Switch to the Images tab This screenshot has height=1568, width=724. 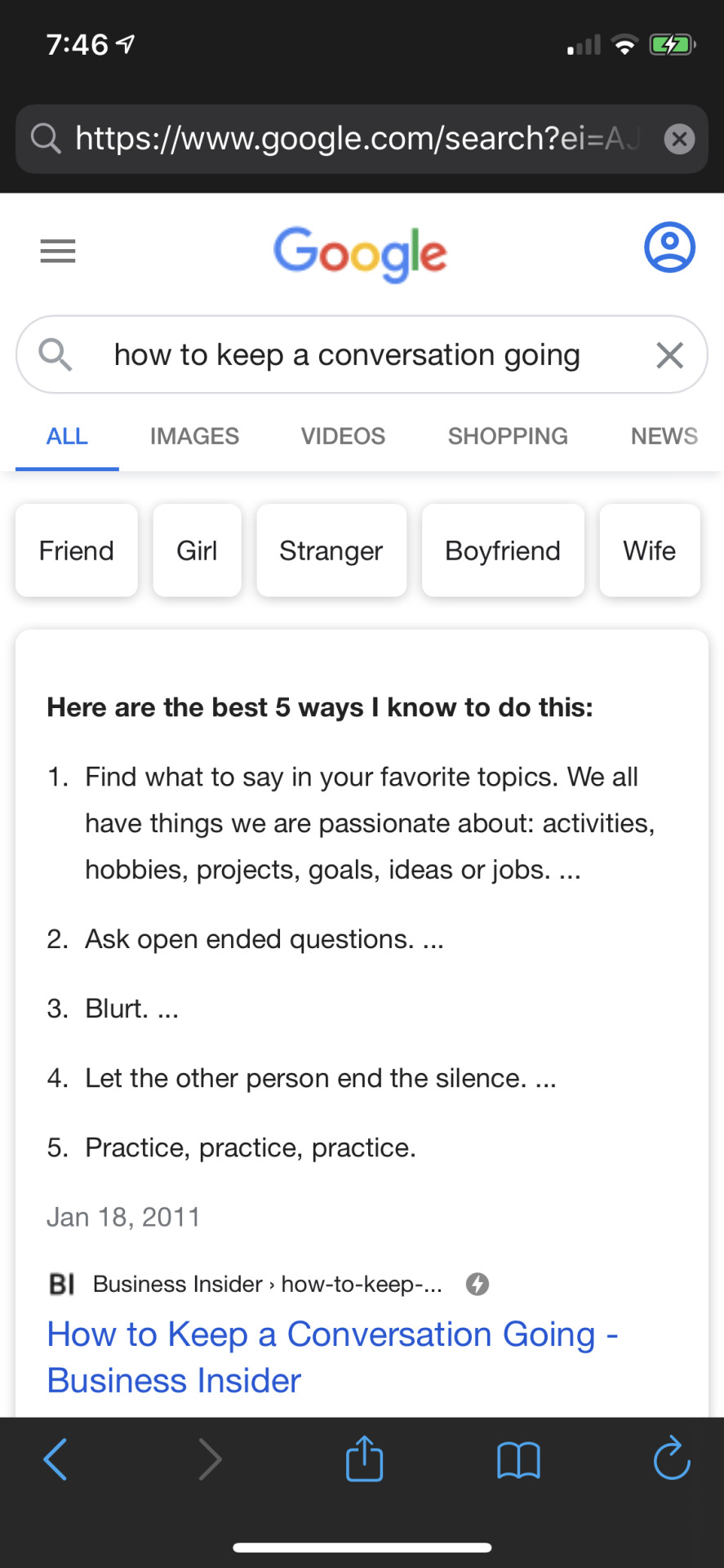click(194, 436)
